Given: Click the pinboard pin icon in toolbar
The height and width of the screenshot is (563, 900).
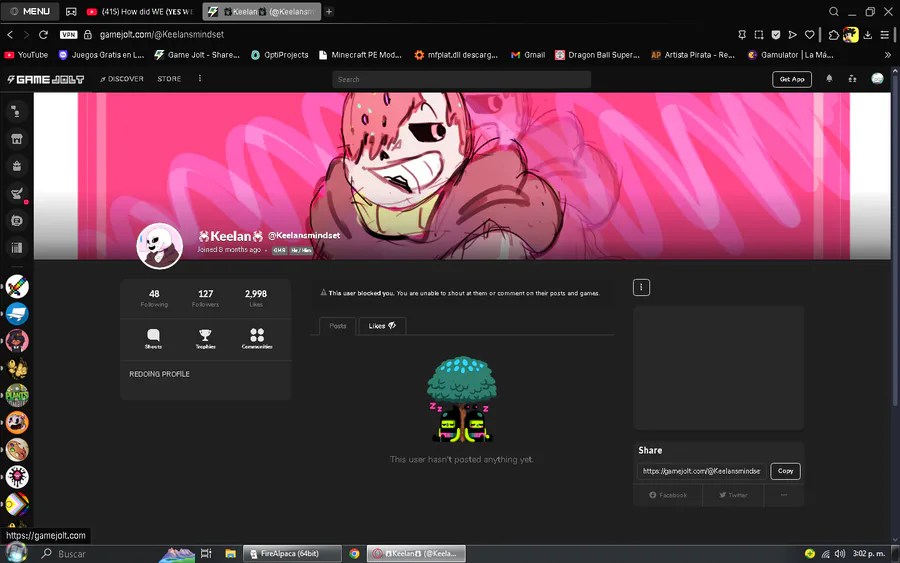Looking at the screenshot, I should (x=742, y=34).
